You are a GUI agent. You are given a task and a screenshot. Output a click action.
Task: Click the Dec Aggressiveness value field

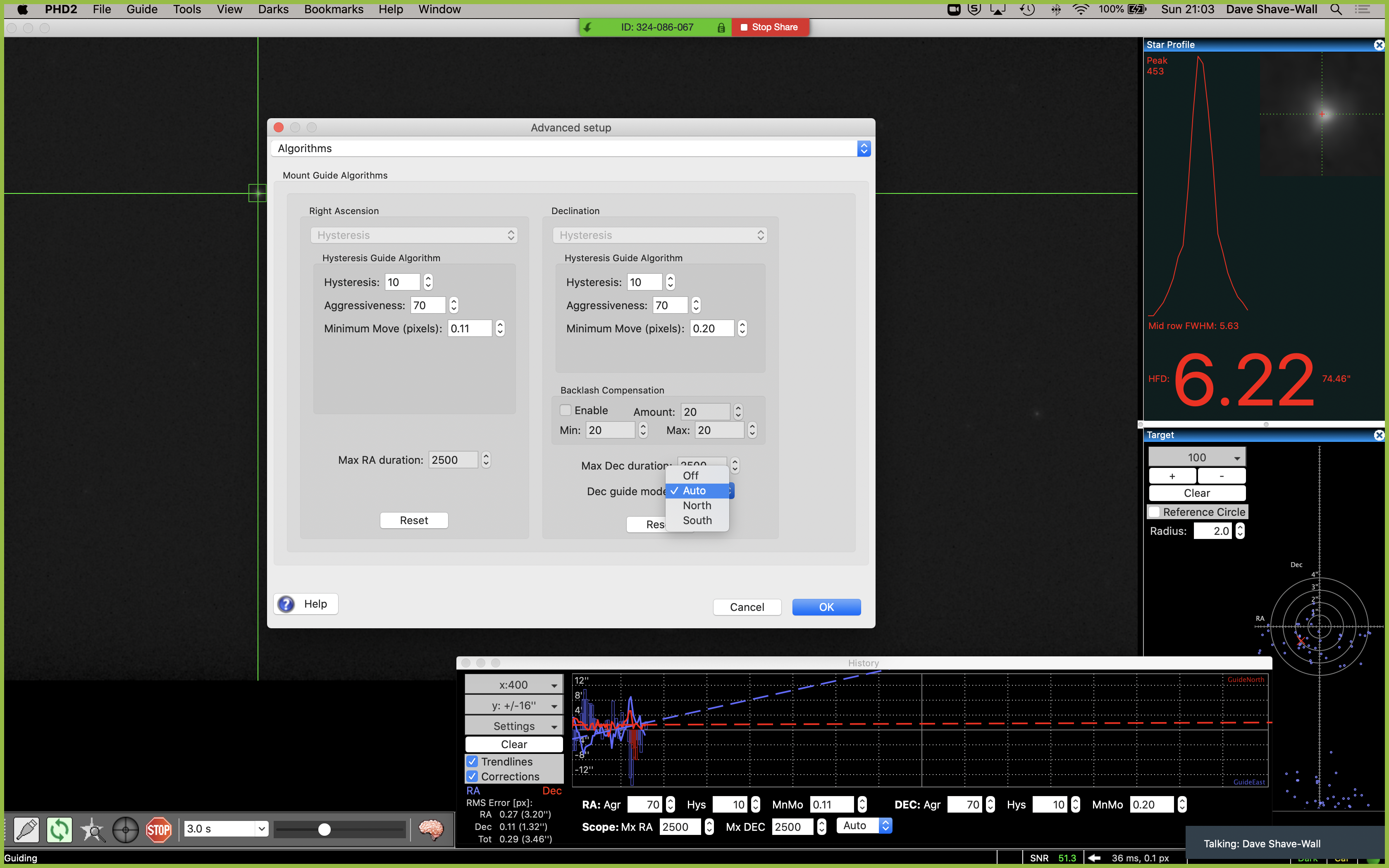[x=670, y=305]
